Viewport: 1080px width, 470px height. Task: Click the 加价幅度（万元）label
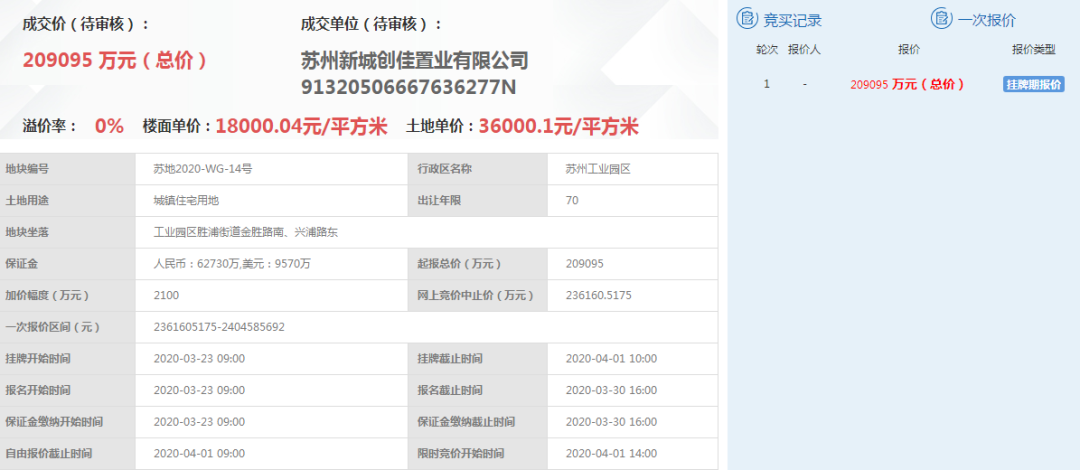(48, 296)
